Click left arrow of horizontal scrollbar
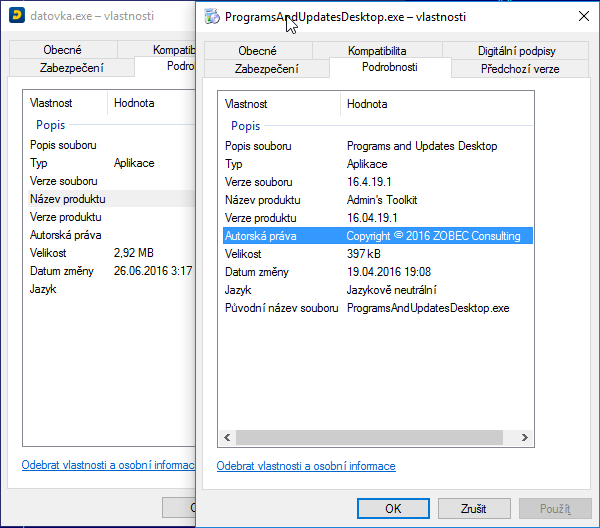This screenshot has width=600, height=528. pyautogui.click(x=227, y=437)
